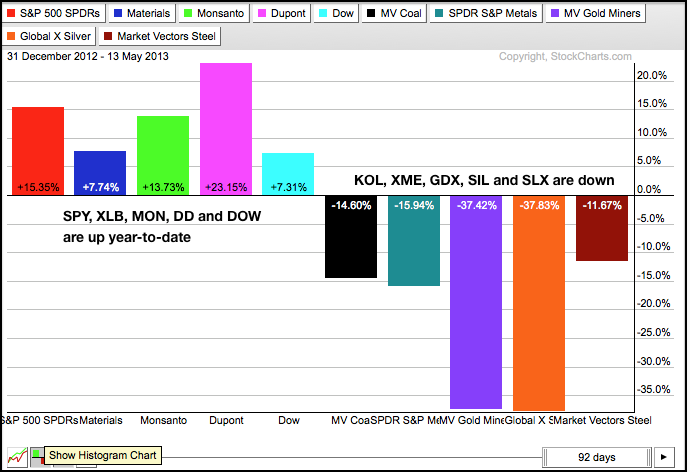Click the cyan Dow +7.31% bar
This screenshot has height=472, width=690.
(288, 174)
